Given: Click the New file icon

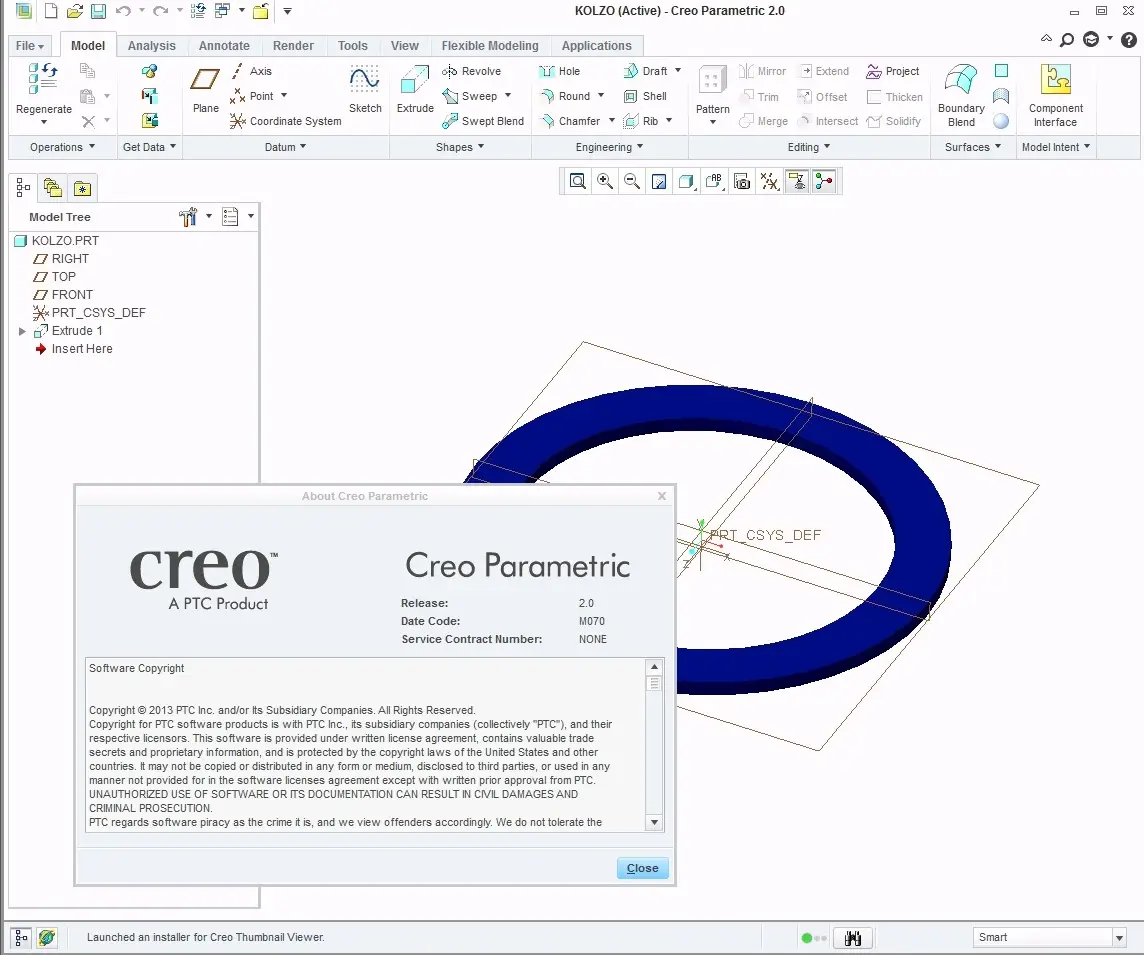Looking at the screenshot, I should [x=51, y=11].
